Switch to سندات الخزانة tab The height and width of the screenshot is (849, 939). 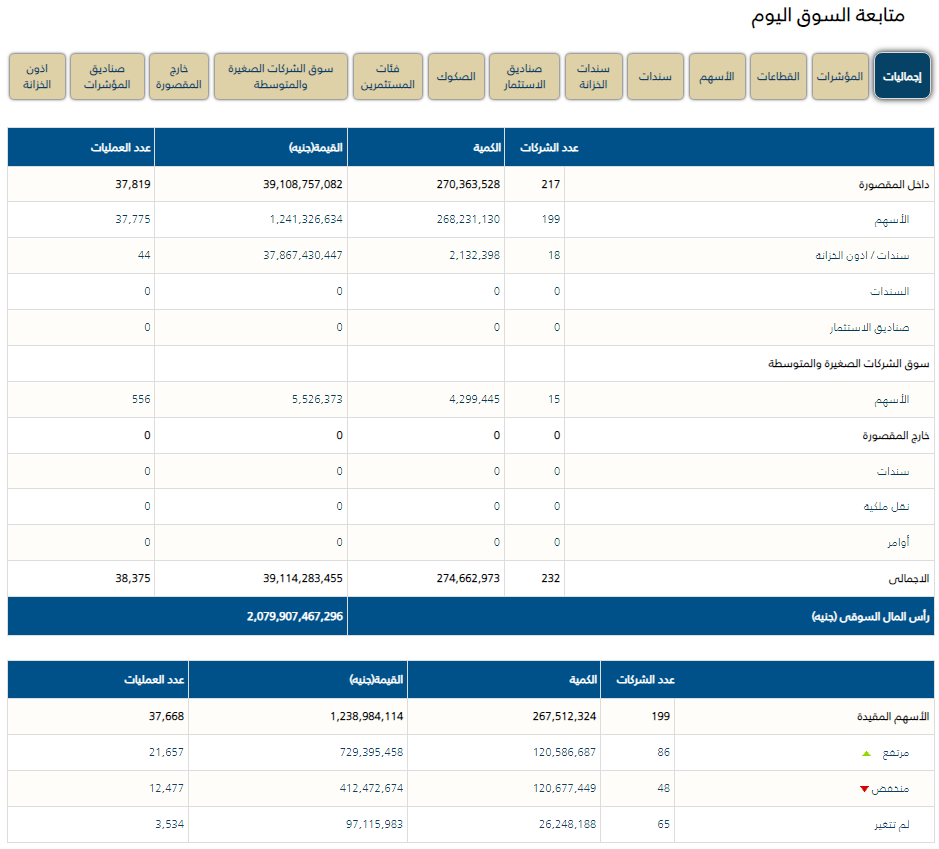(594, 77)
